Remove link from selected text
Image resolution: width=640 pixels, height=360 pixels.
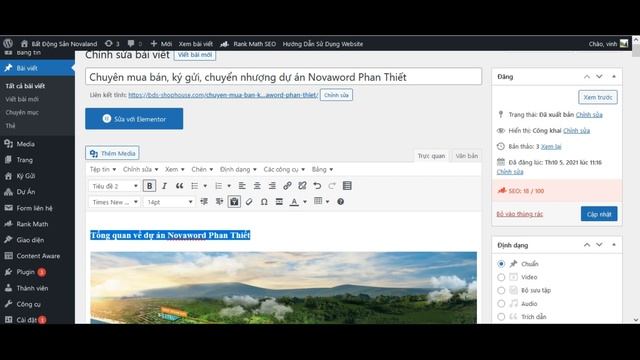(302, 186)
